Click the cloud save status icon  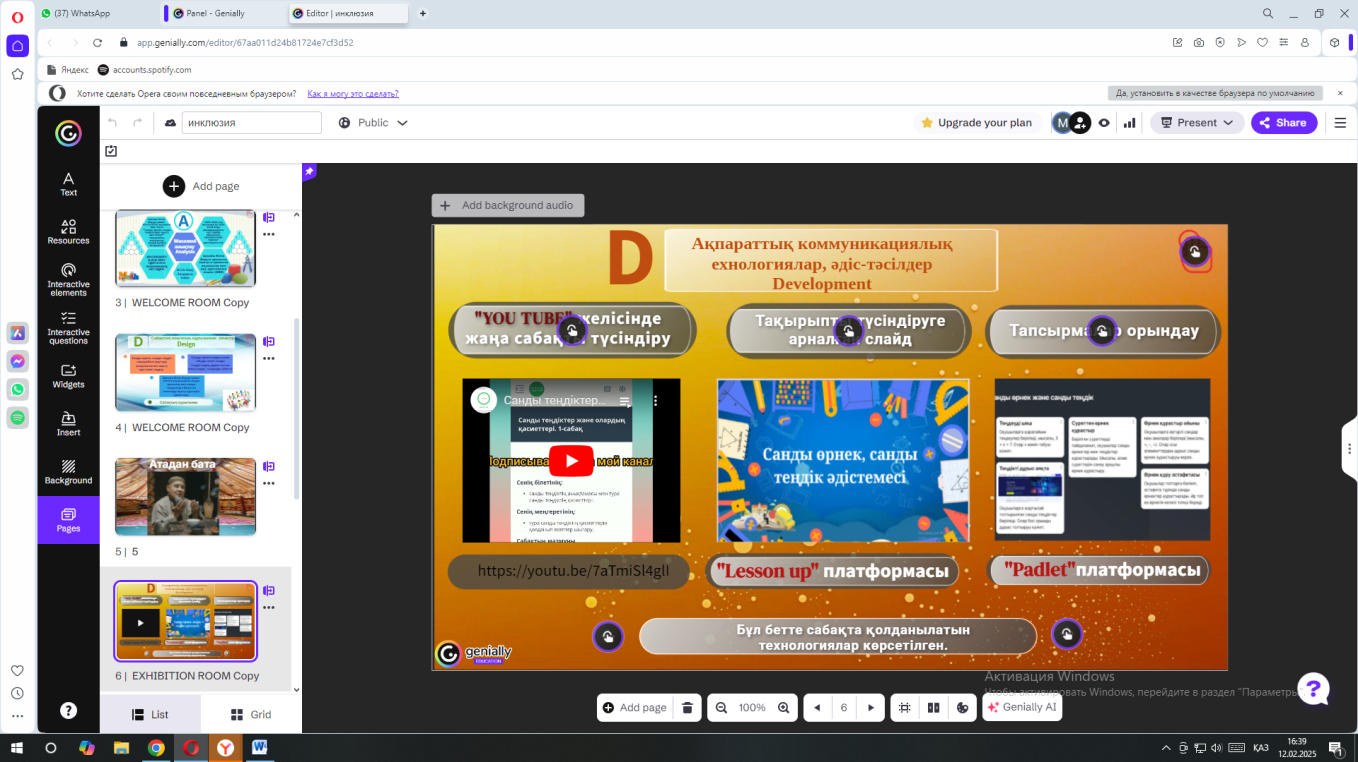pyautogui.click(x=170, y=123)
